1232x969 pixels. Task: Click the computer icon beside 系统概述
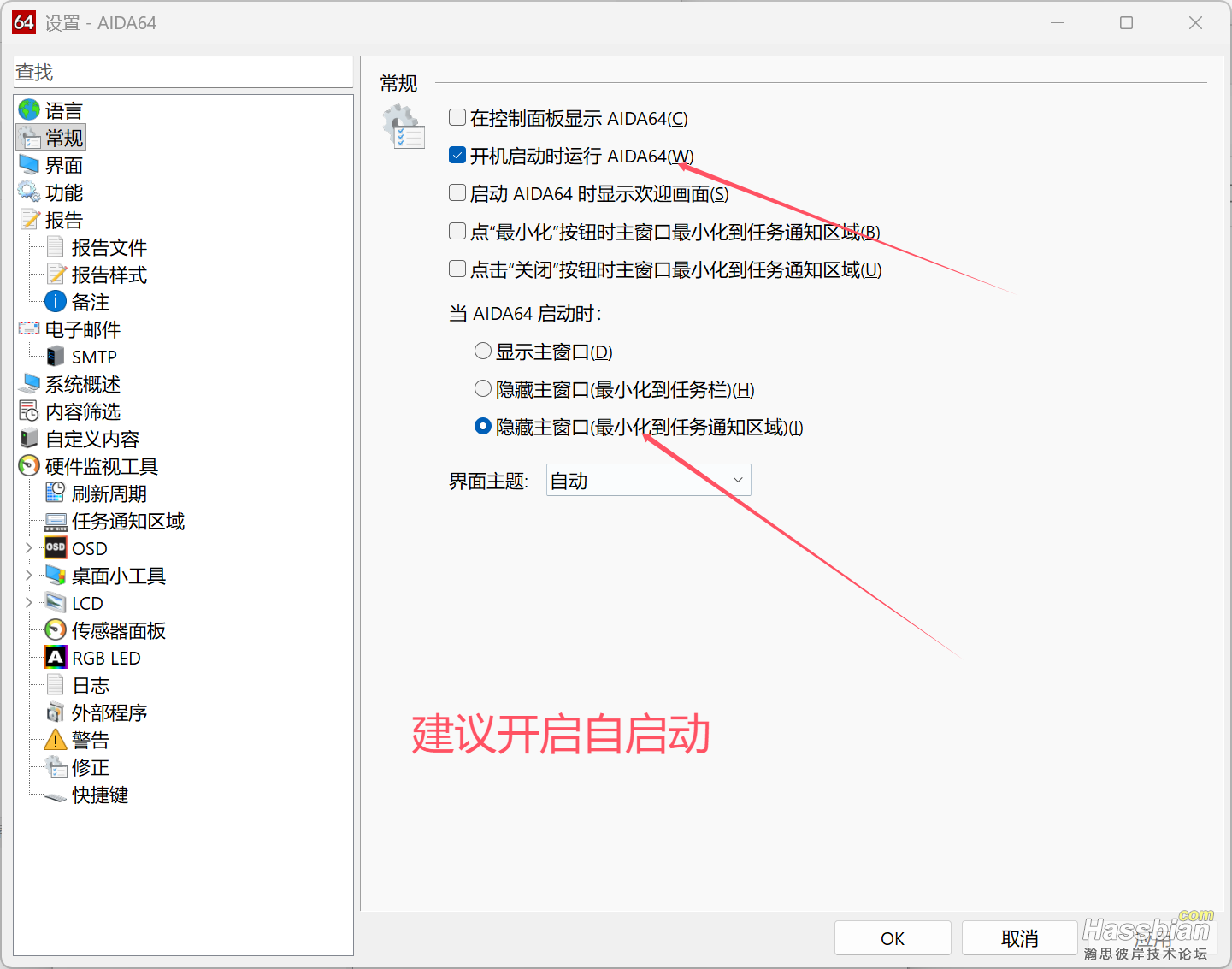click(29, 384)
